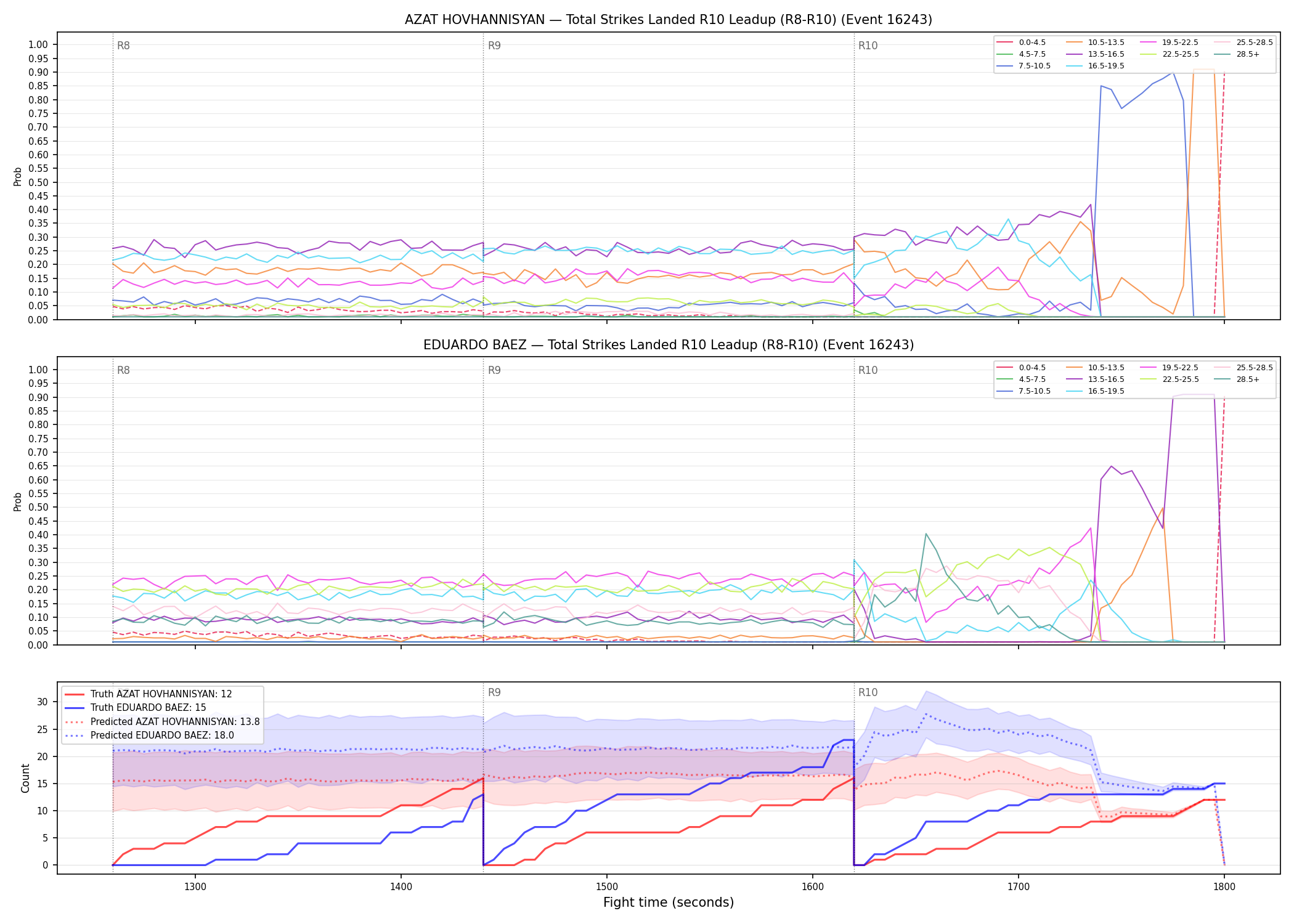Click 4.5-7.5 legend entry in Baez chart

pyautogui.click(x=1021, y=379)
